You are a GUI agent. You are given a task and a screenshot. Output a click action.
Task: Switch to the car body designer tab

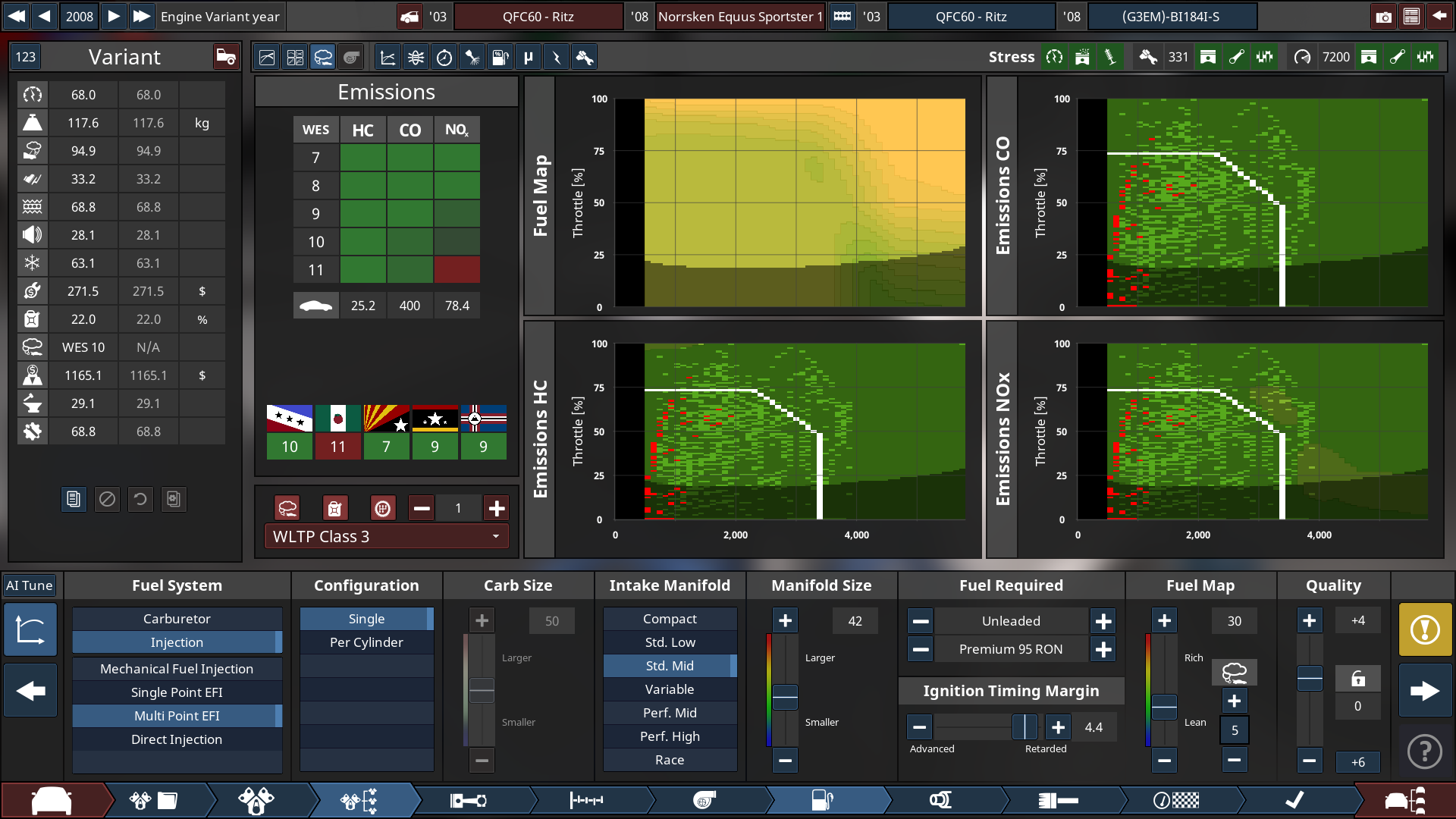[x=52, y=800]
